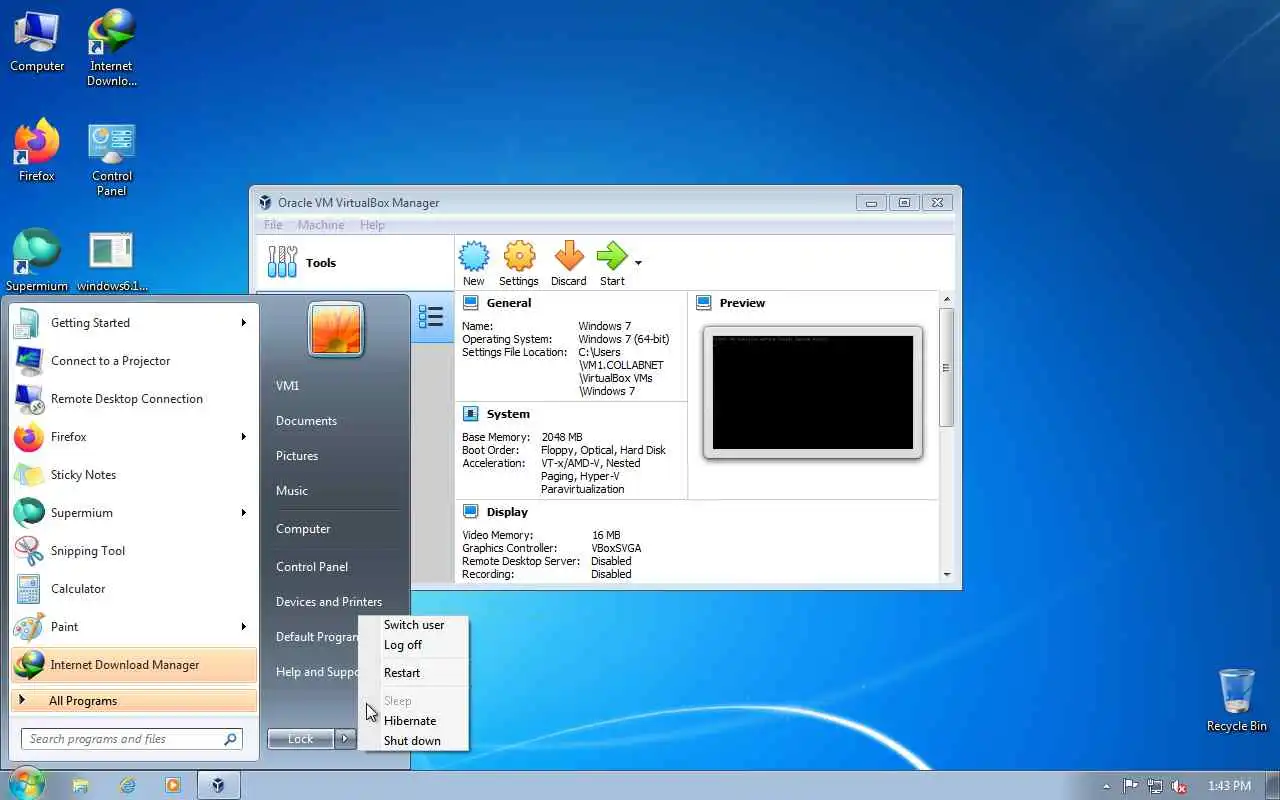Click the VM preview thumbnail

[813, 392]
